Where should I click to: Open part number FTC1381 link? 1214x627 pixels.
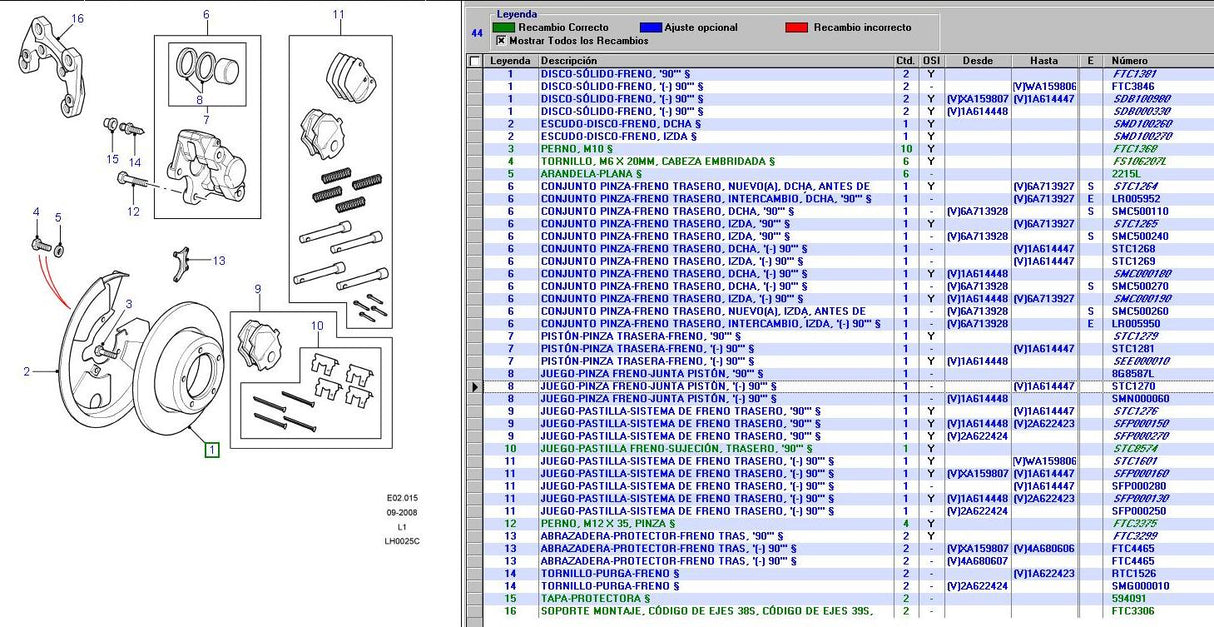[x=1135, y=74]
